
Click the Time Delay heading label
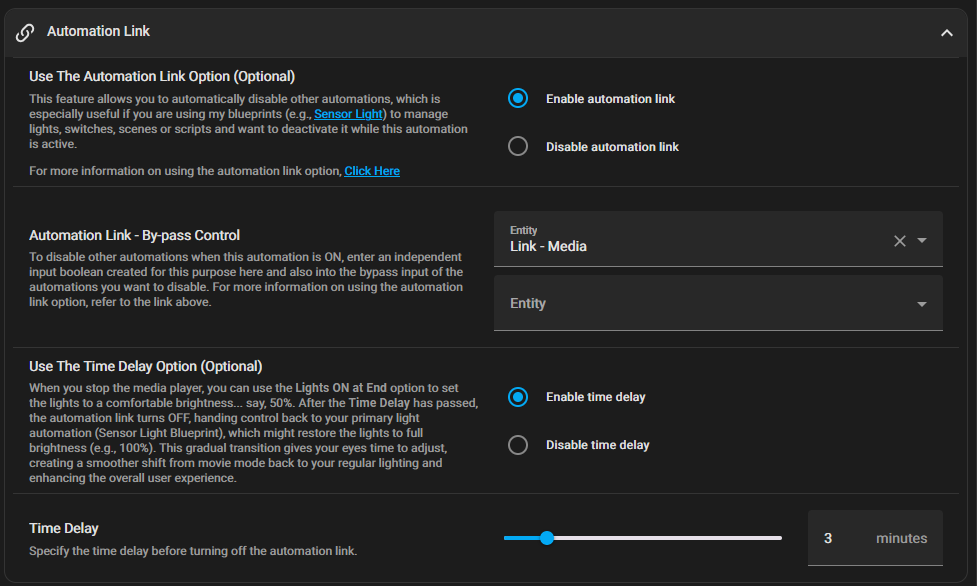tap(64, 529)
